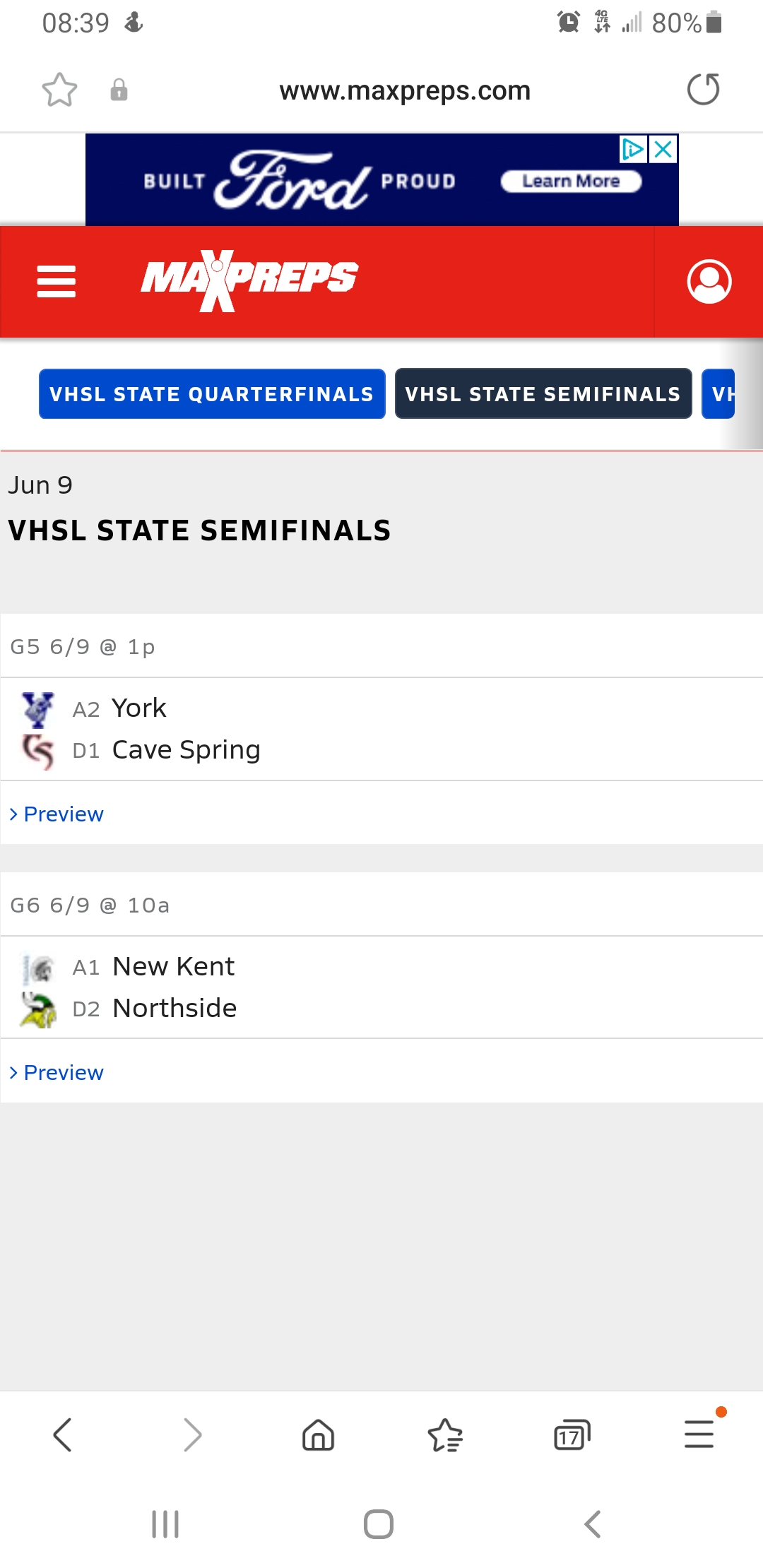Open browser tabs switcher showing 17

click(x=572, y=1435)
